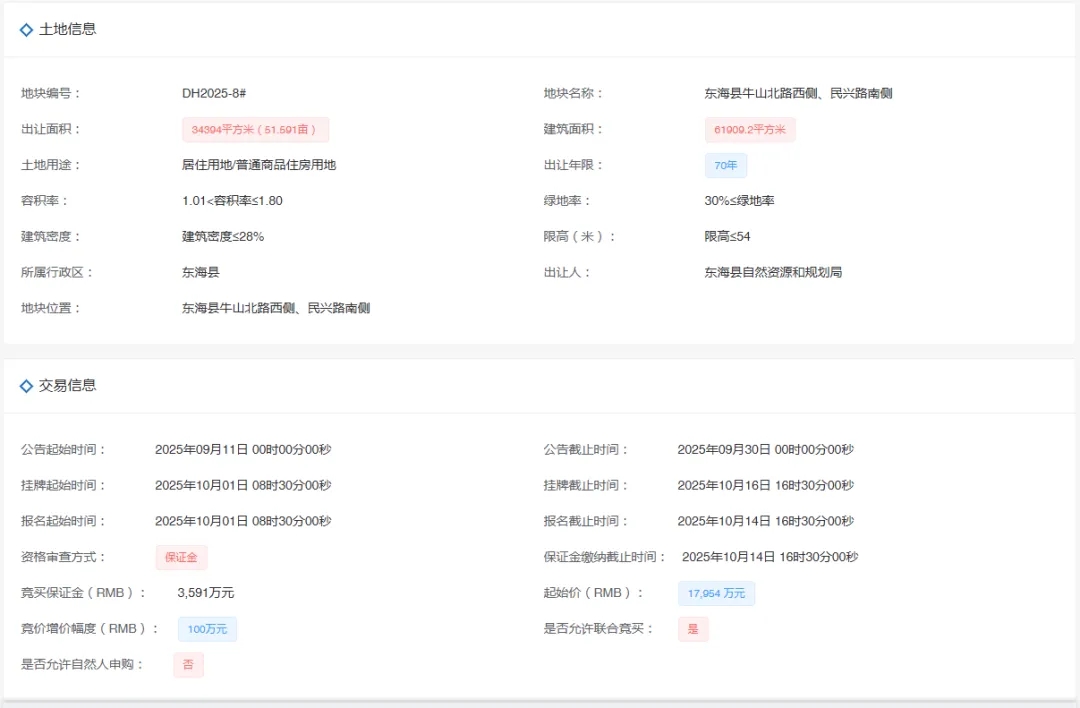Click the 挂牌截止时间 date value
1080x708 pixels.
[x=765, y=486]
